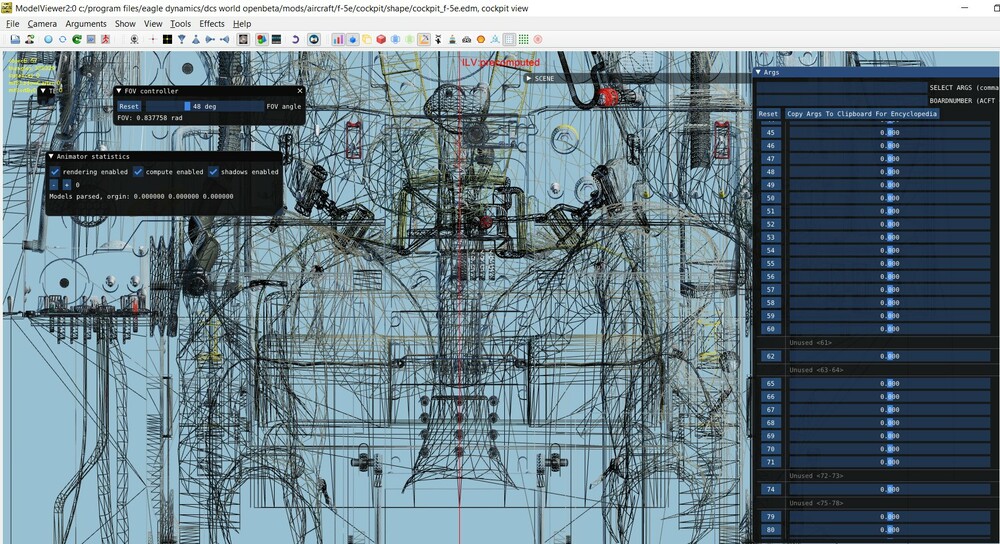
Task: Click the SELECT ARGS input field
Action: (841, 87)
